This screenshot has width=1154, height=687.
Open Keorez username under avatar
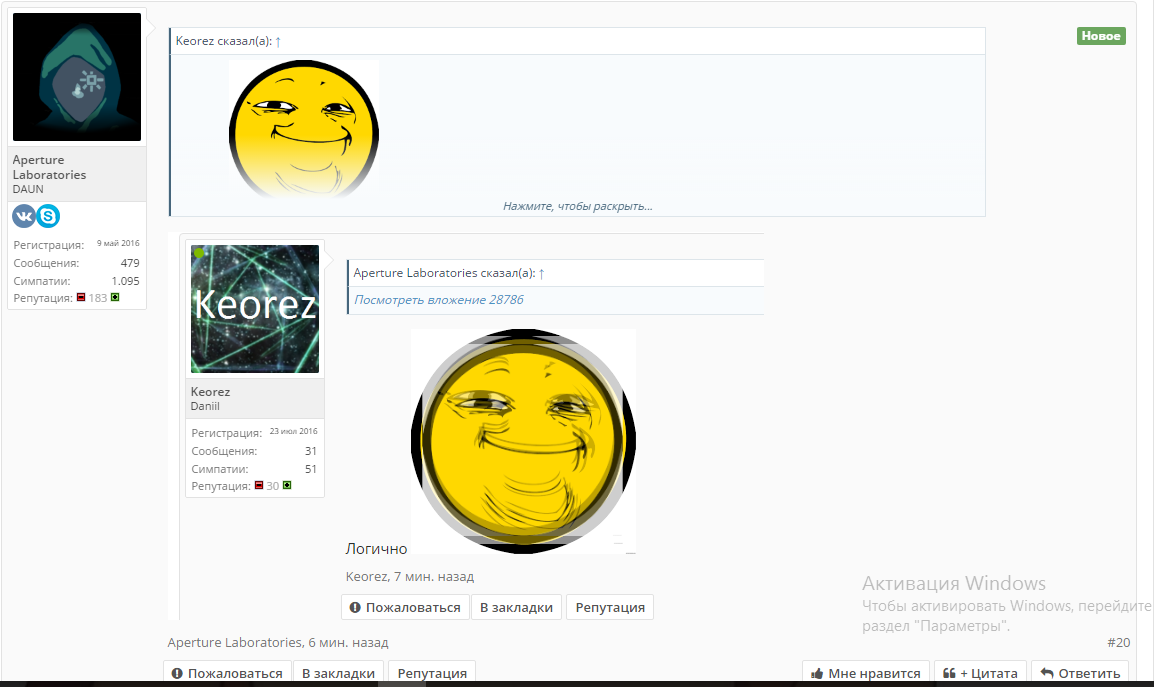pyautogui.click(x=210, y=392)
